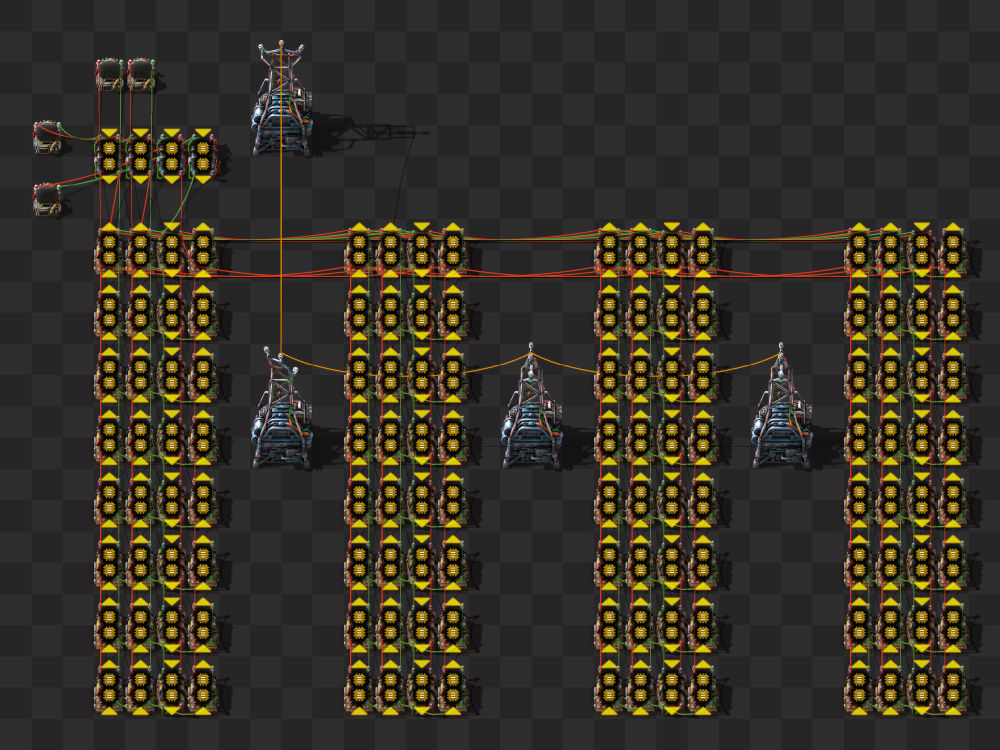Select top-right decider combinator of the leftmost block
Image resolution: width=1000 pixels, height=750 pixels.
(x=203, y=250)
